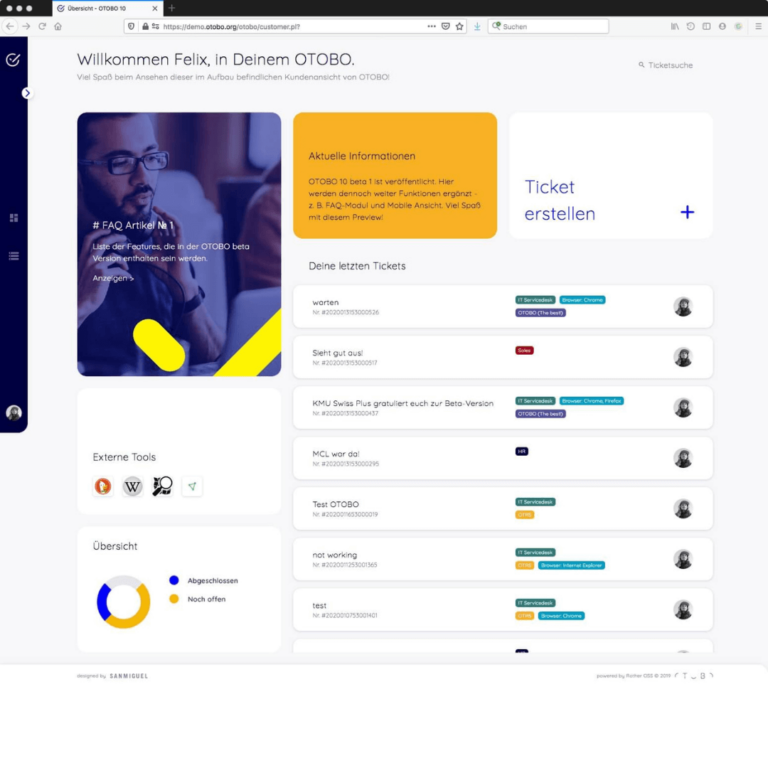Click the avatar on the Test OTOBO ticket
Viewport: 768px width, 768px height.
[x=683, y=508]
